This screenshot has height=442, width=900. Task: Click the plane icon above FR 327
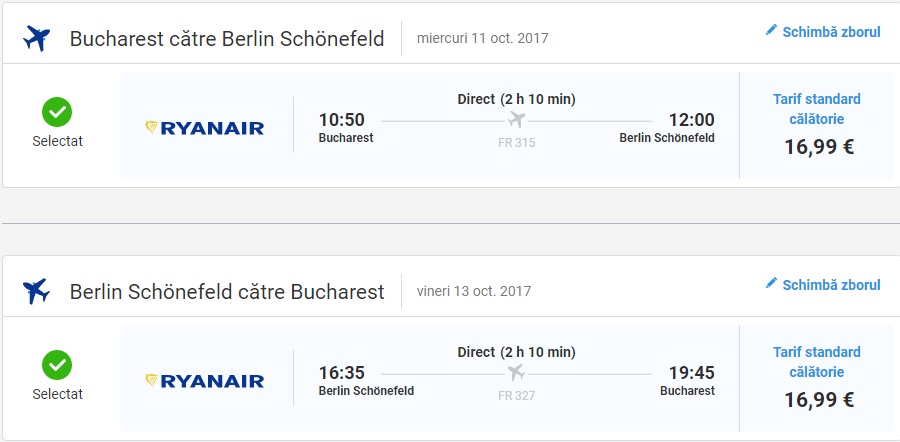516,374
